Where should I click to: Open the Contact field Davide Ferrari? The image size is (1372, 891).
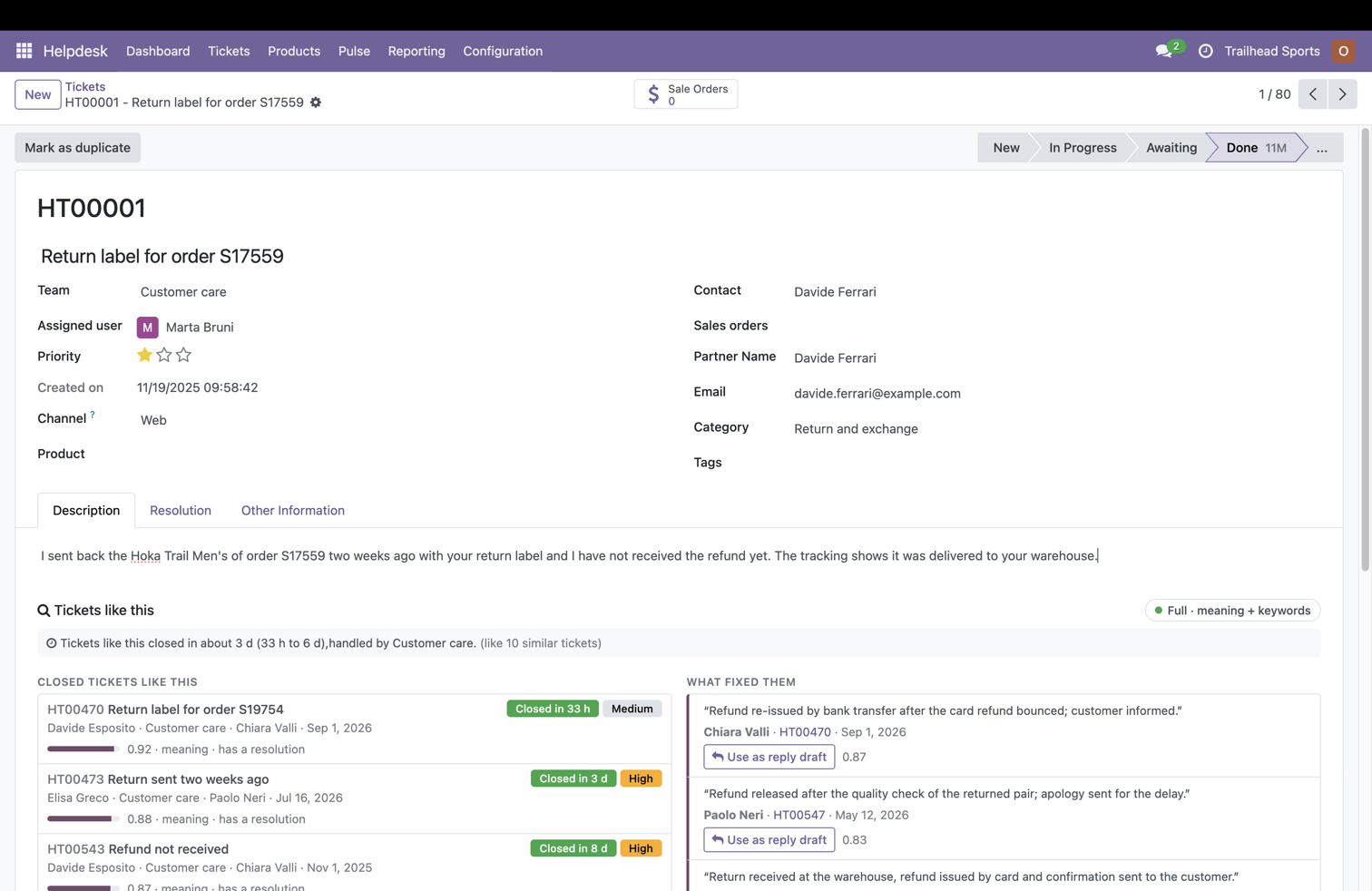[1056, 292]
